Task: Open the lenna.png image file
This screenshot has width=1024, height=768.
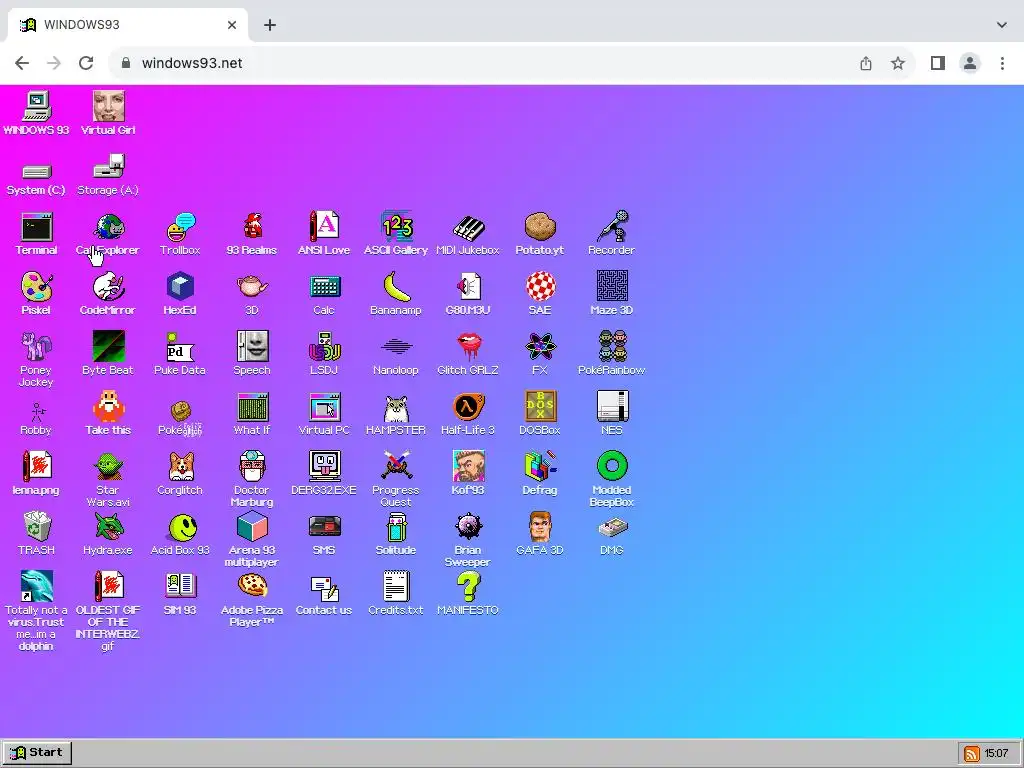Action: (x=36, y=467)
